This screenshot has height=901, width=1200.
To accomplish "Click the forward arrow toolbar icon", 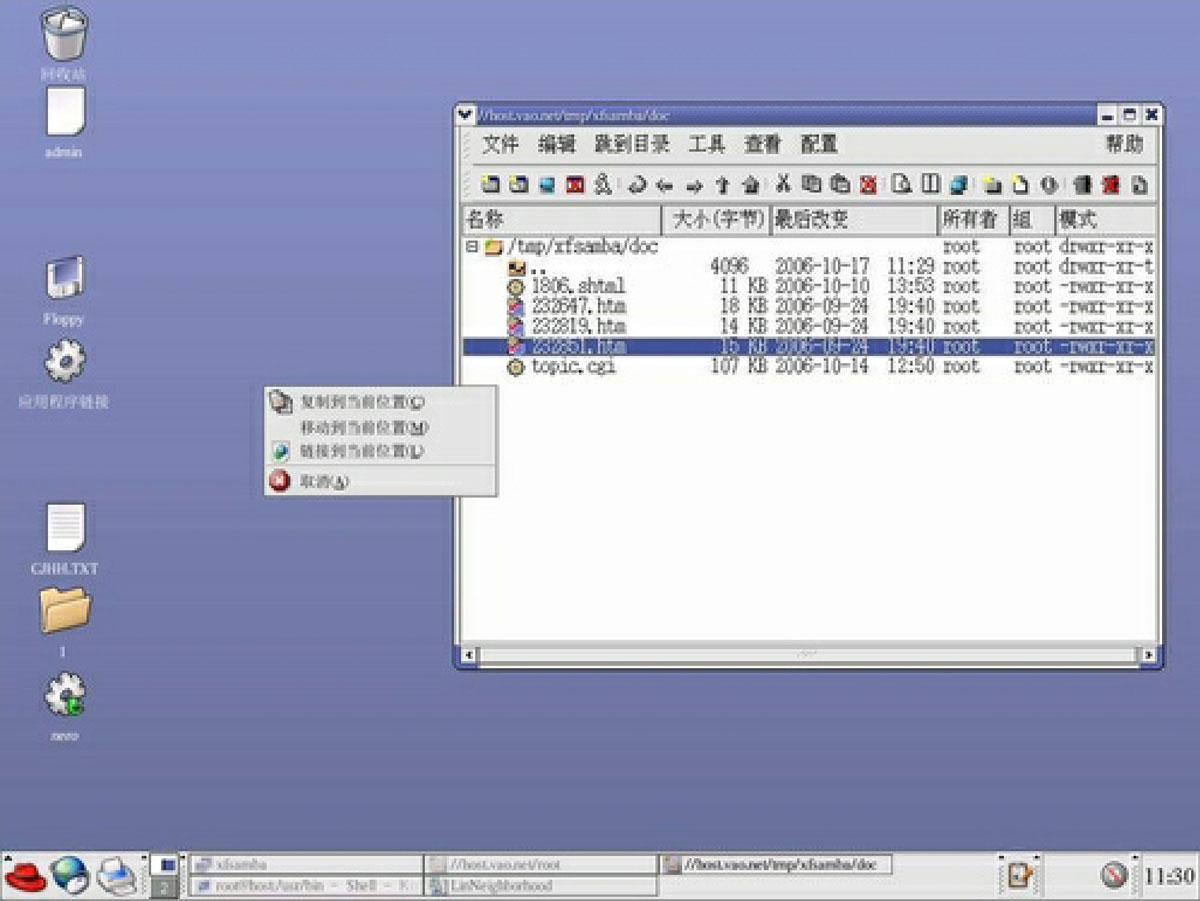I will (x=694, y=185).
